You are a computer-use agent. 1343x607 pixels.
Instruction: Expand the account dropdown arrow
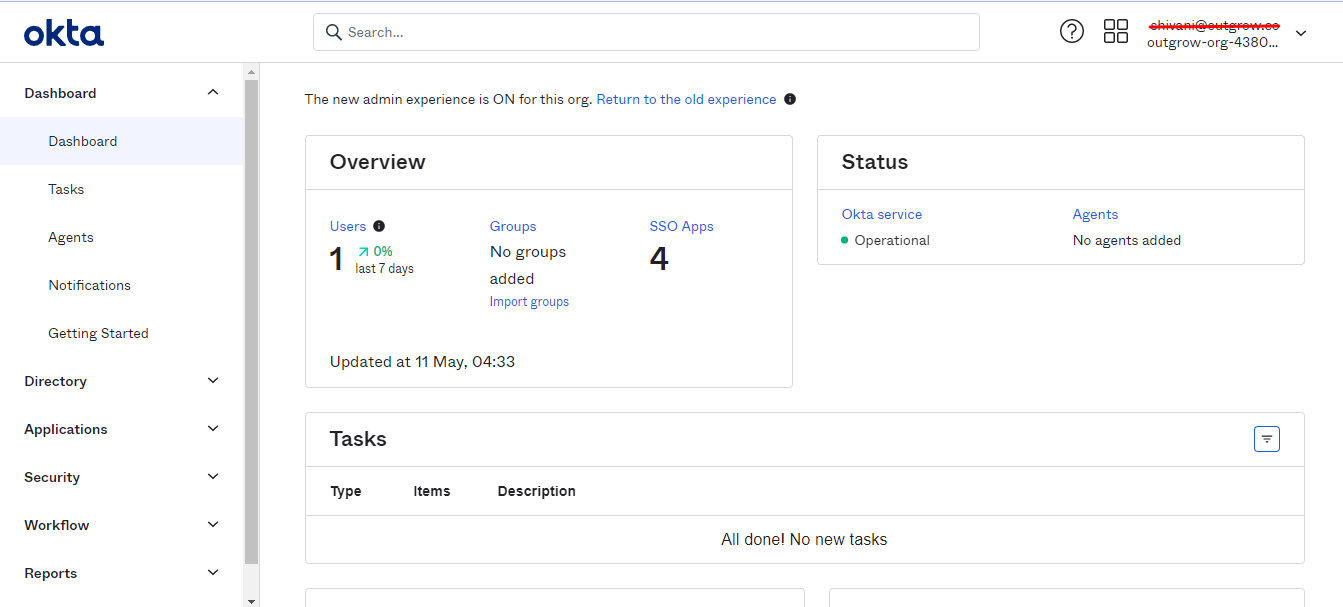tap(1301, 33)
